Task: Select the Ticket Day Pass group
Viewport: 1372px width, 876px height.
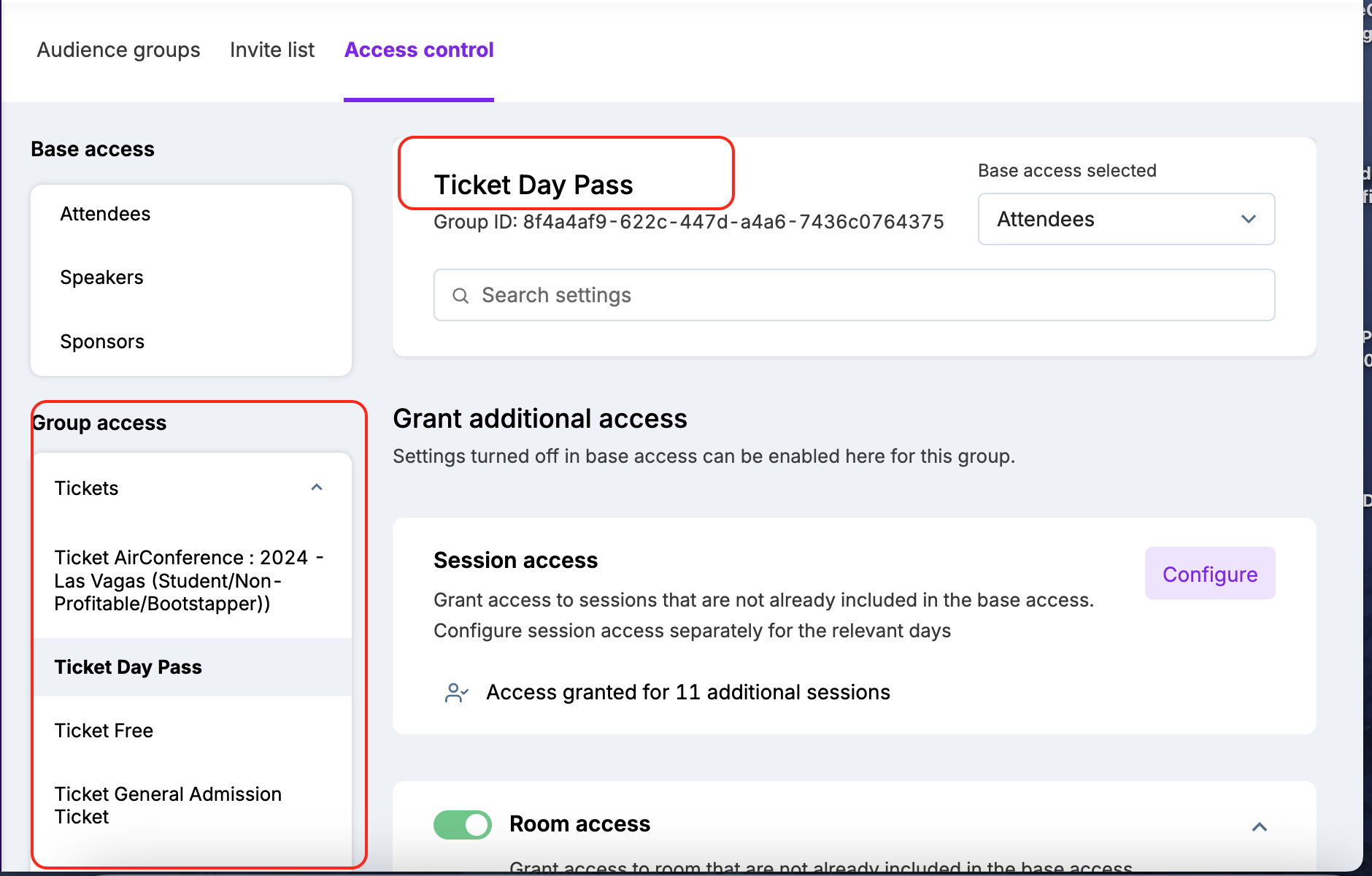Action: (128, 667)
